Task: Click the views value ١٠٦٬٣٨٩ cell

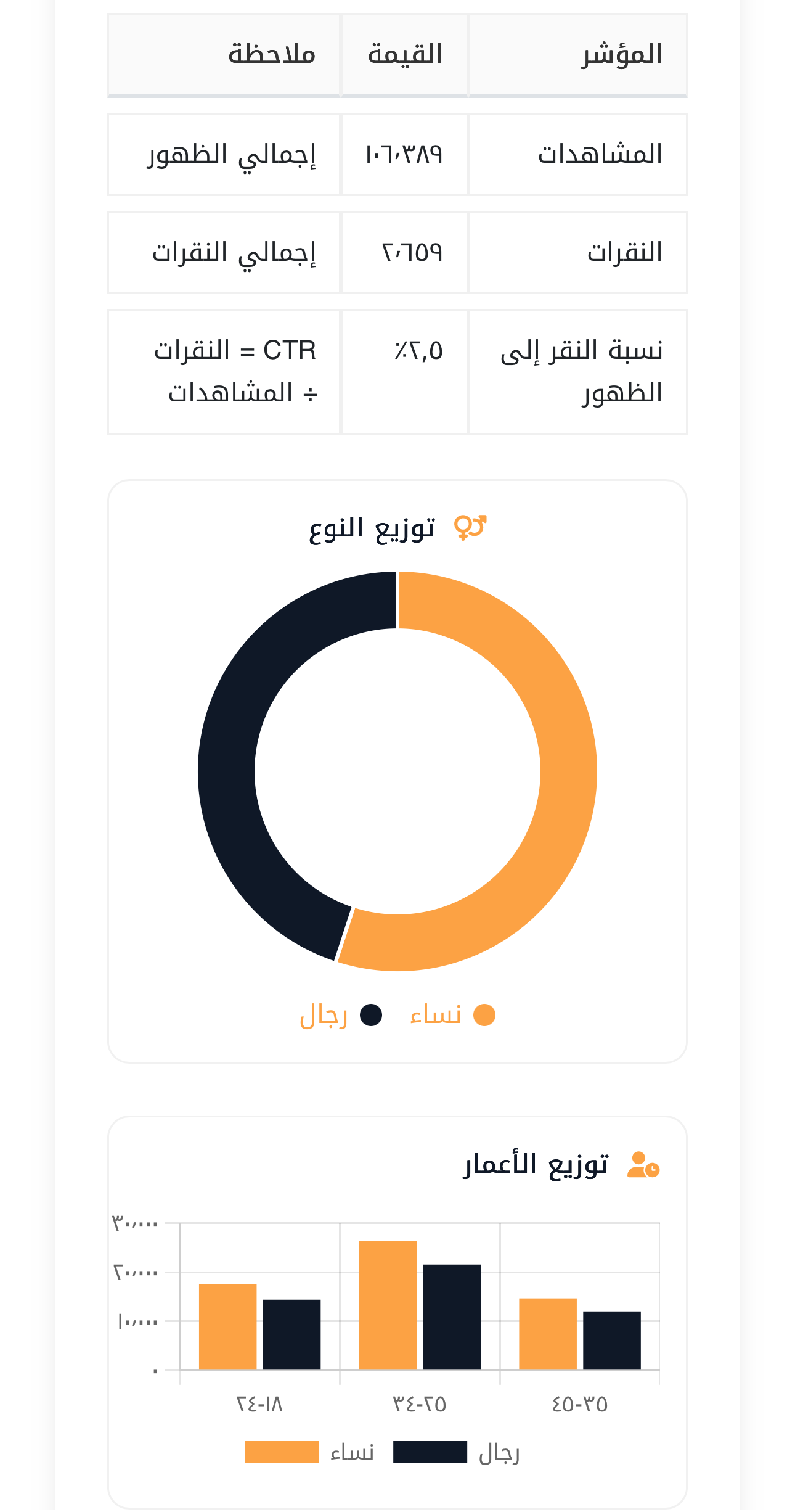Action: tap(404, 154)
